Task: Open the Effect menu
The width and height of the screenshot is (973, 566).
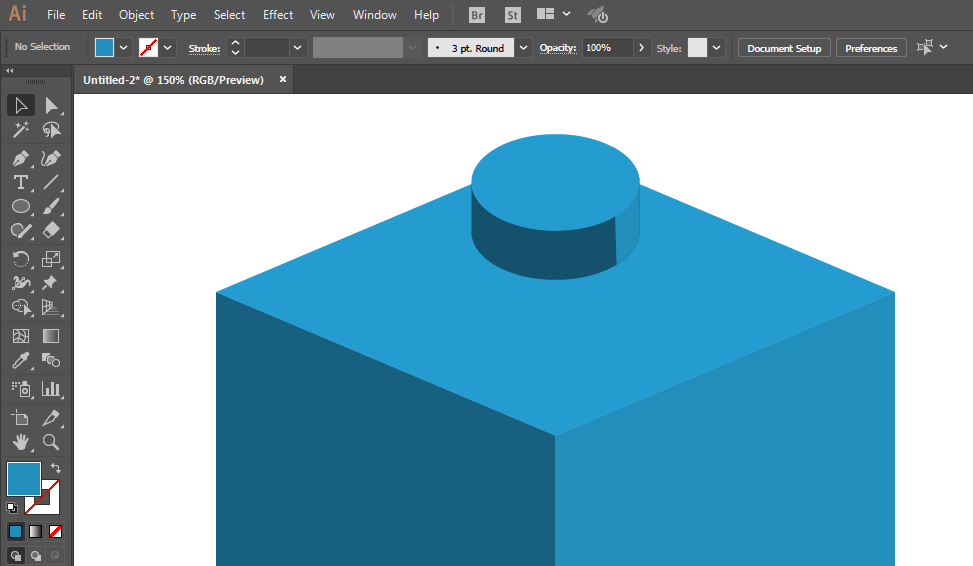Action: coord(278,15)
